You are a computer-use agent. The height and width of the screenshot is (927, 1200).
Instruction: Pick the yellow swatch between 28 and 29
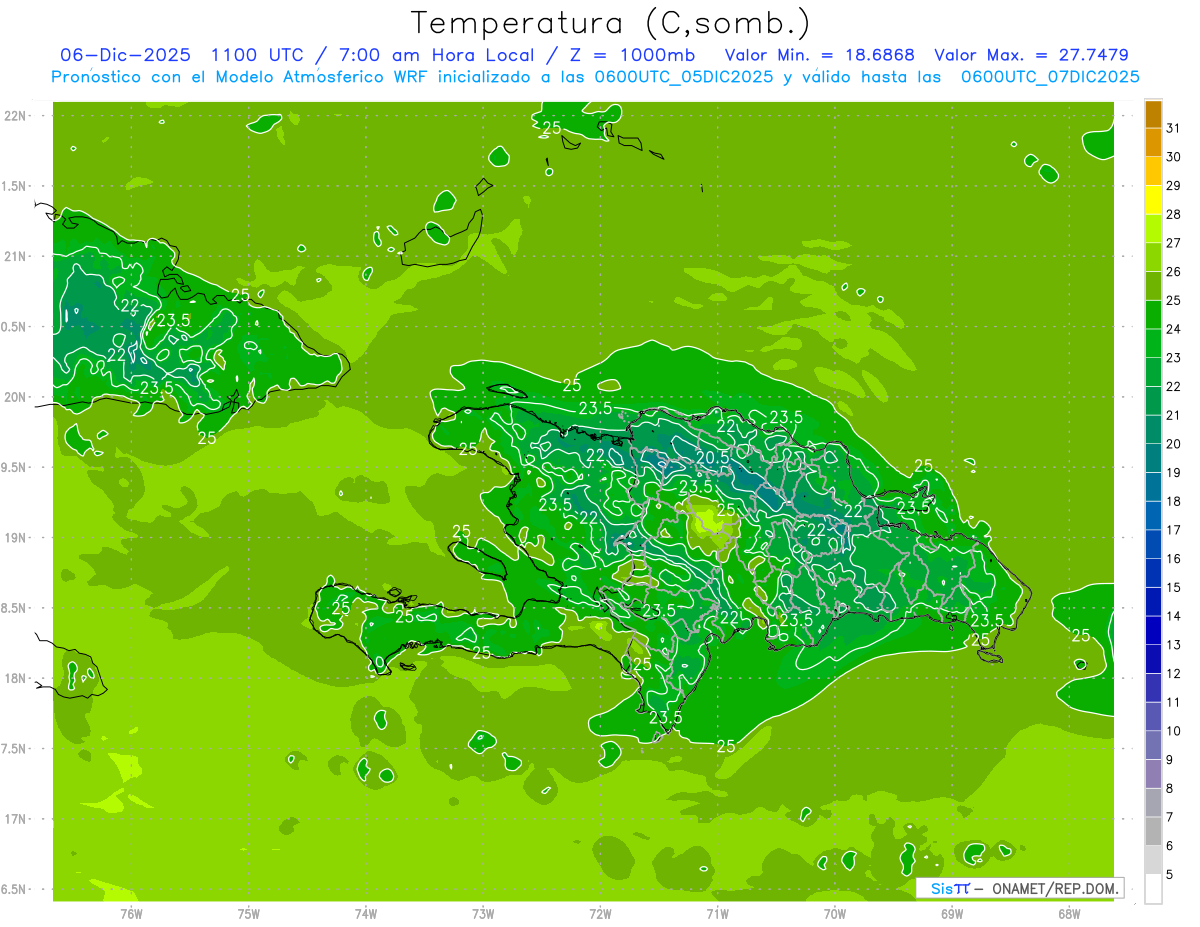pyautogui.click(x=1153, y=200)
